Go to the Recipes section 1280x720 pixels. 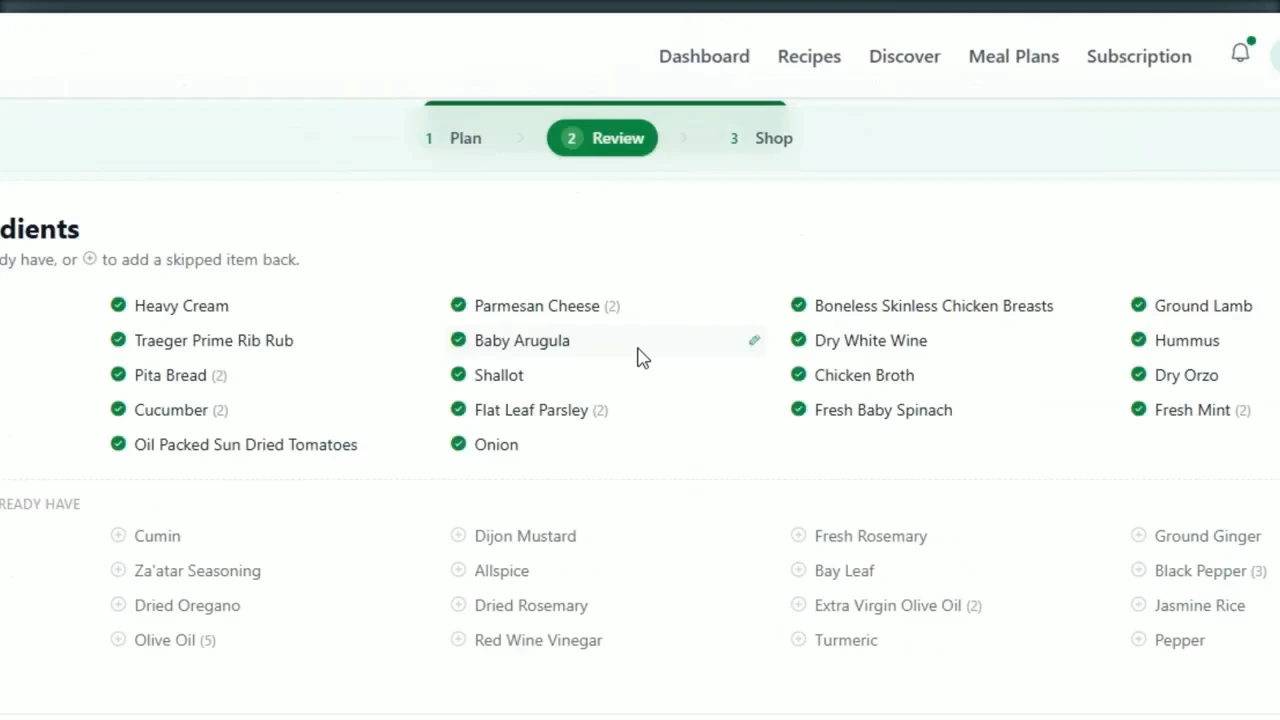809,56
